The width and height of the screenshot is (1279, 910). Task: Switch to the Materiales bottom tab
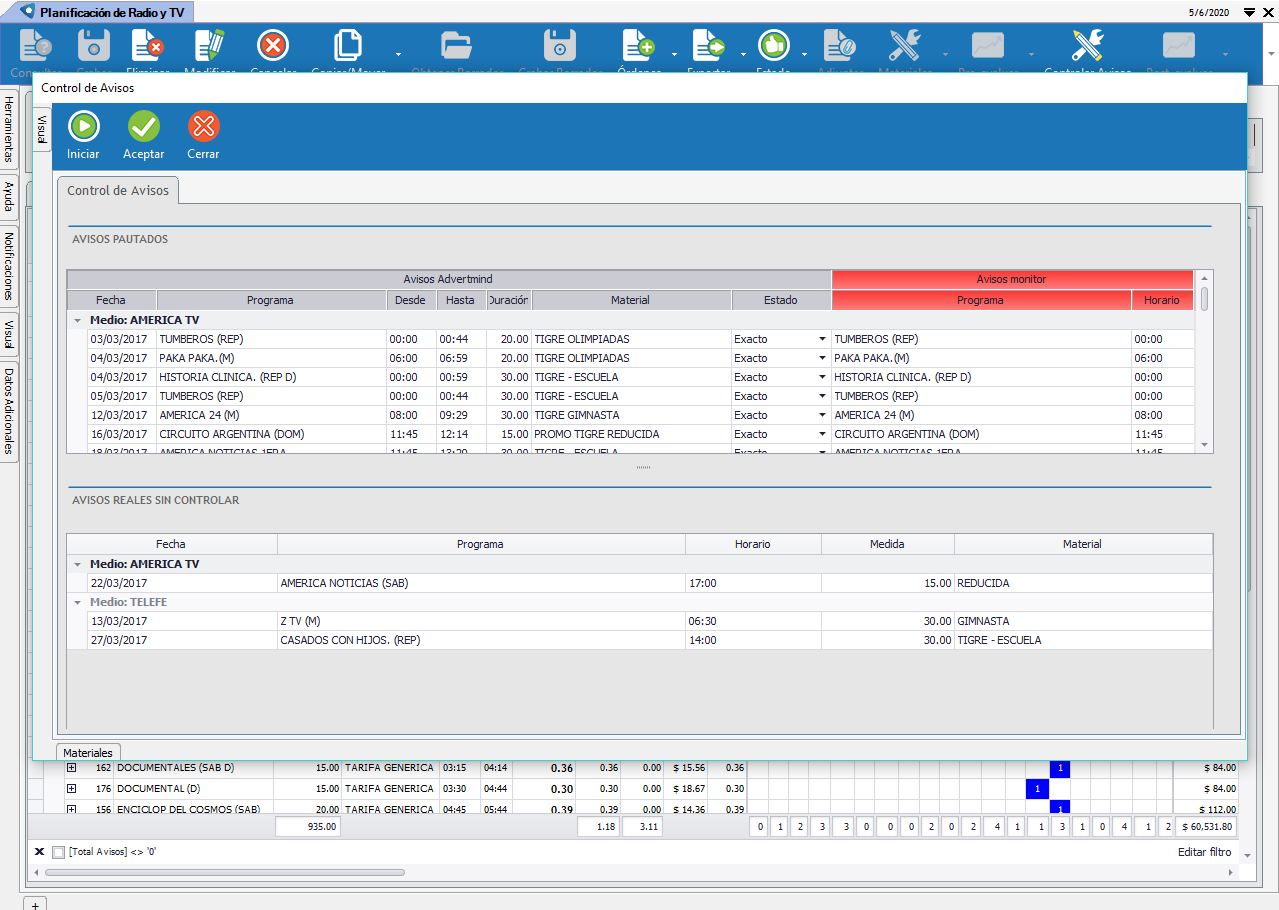(88, 752)
